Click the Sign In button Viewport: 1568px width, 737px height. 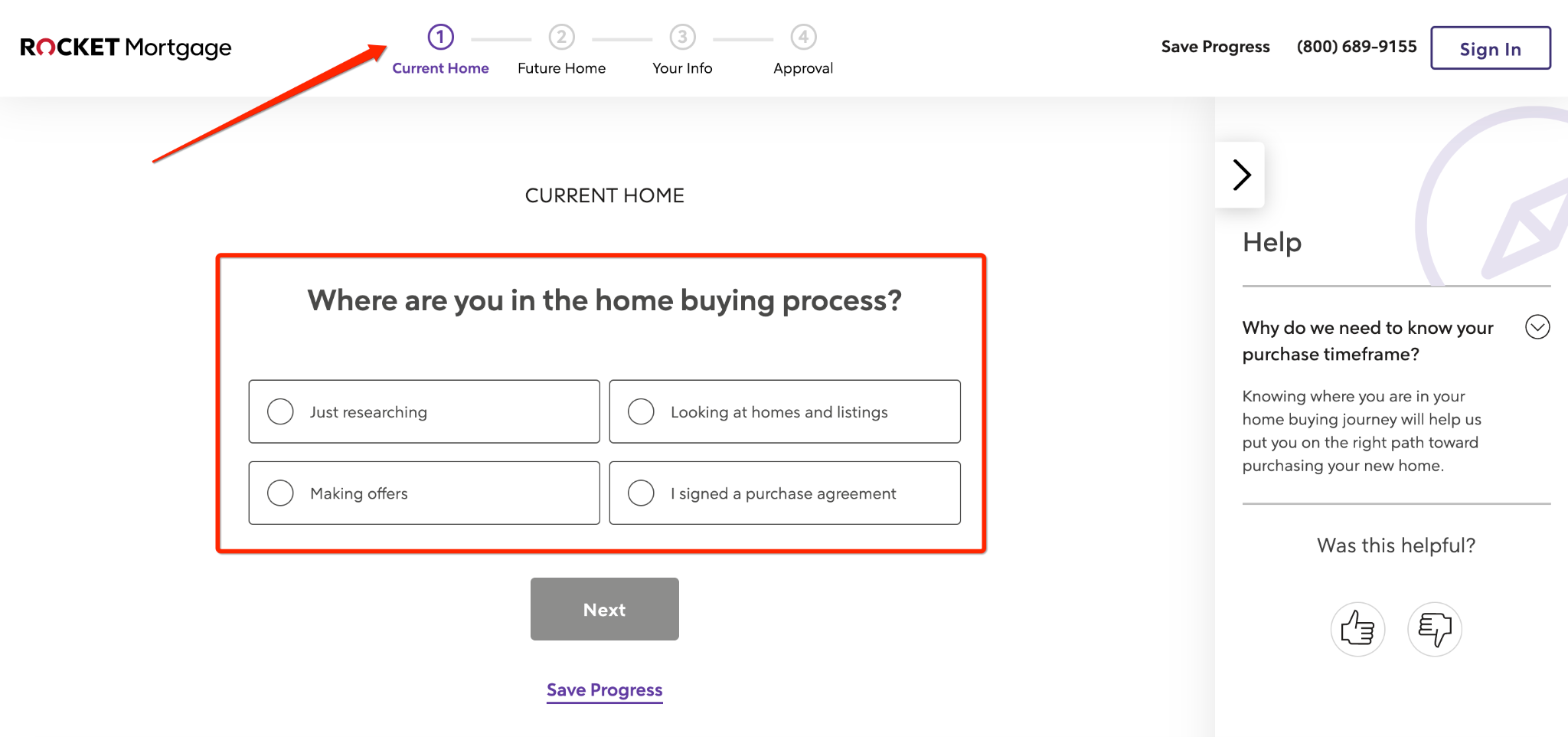1490,48
